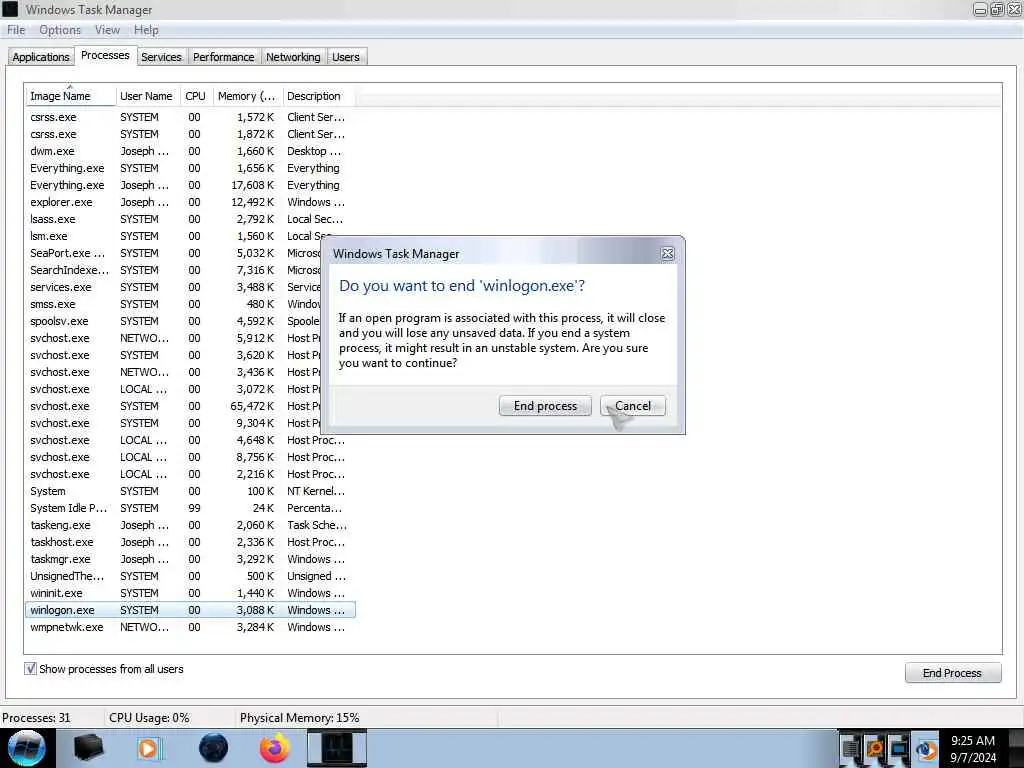Open the Networking tab

pos(293,57)
